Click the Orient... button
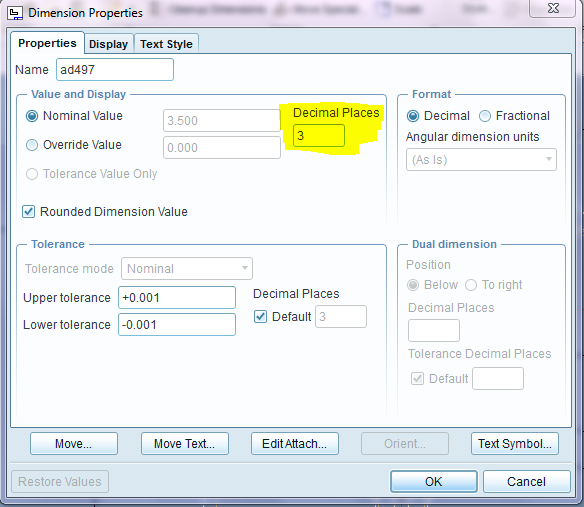Screen dimensions: 584x507 pos(404,443)
